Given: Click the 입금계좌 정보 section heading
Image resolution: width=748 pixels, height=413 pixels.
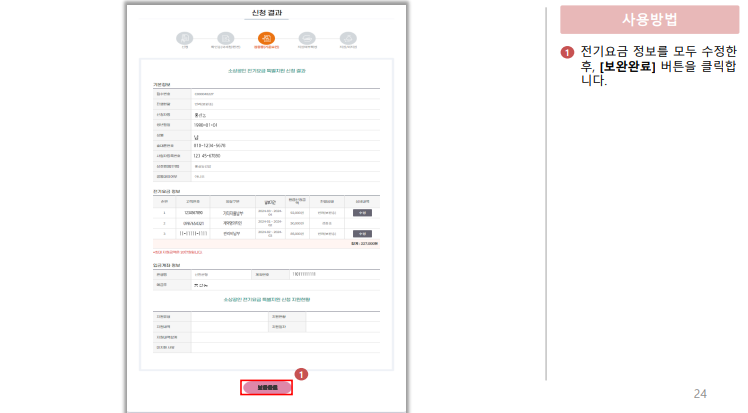Looking at the screenshot, I should (166, 265).
